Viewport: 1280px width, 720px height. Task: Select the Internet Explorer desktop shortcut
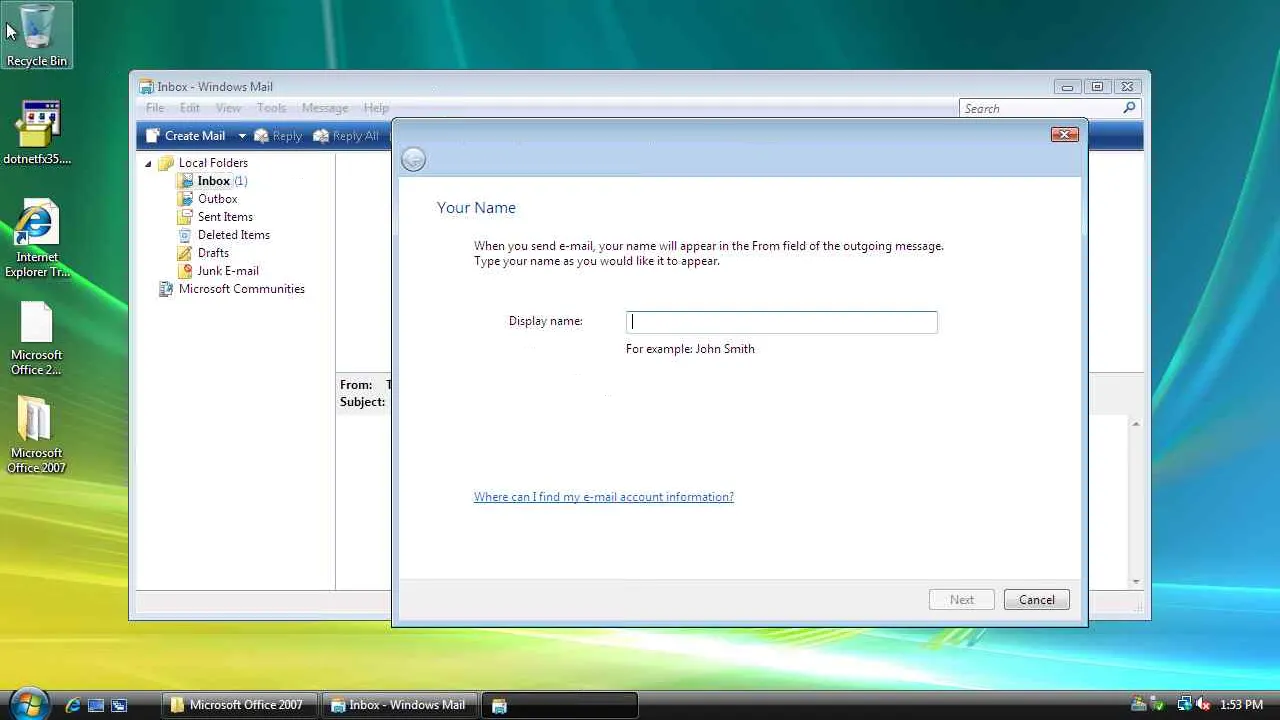[37, 238]
